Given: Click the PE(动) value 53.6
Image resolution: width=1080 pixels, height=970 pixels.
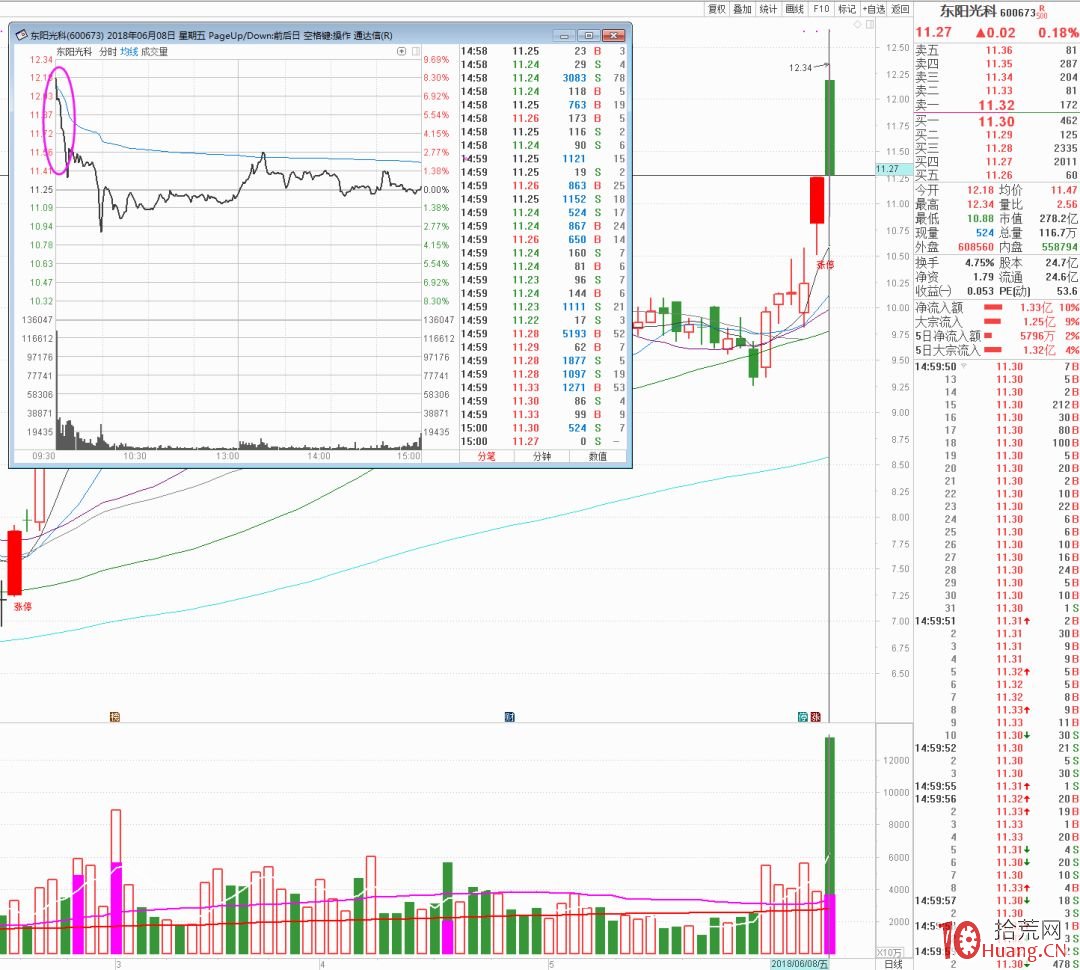Looking at the screenshot, I should point(1067,291).
